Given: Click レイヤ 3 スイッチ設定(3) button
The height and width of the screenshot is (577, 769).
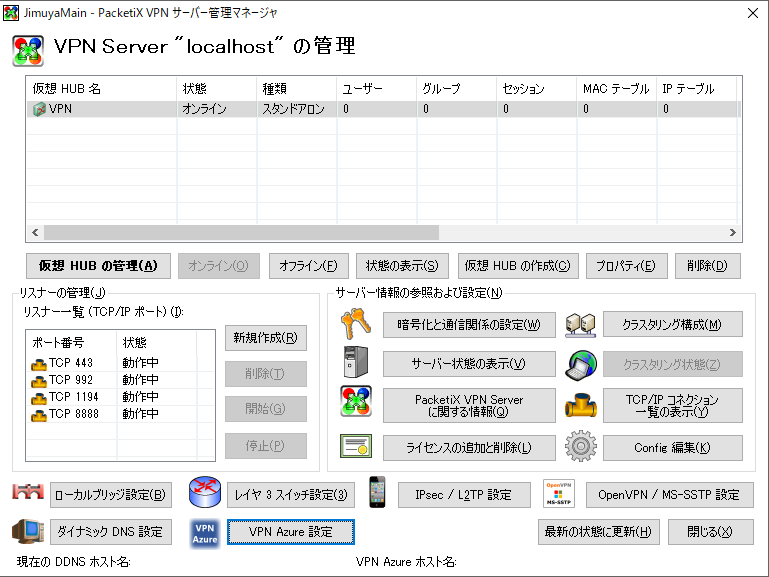Looking at the screenshot, I should tap(291, 495).
